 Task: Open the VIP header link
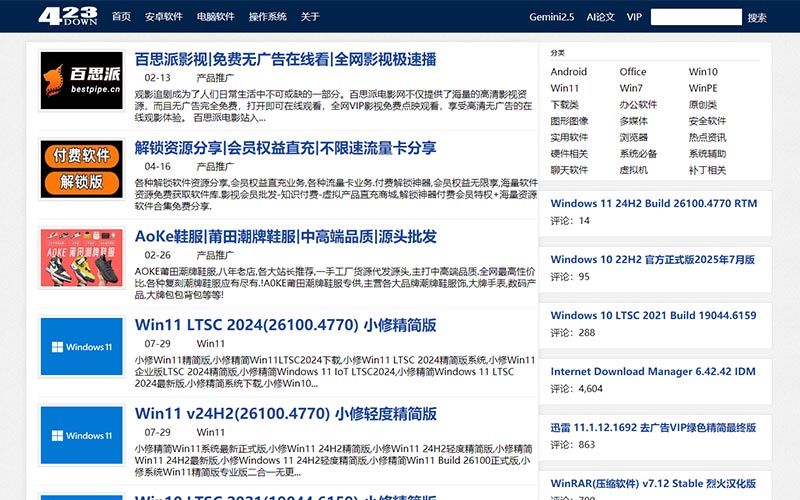634,17
